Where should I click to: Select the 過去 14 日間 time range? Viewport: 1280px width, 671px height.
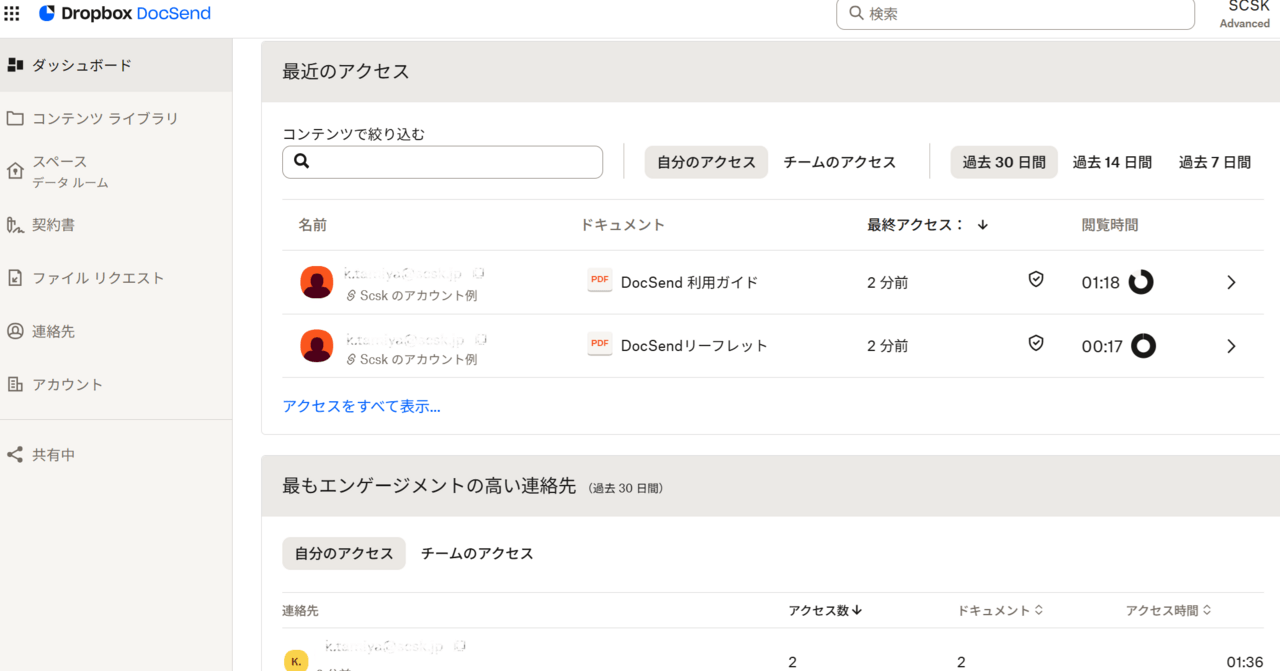[x=1112, y=162]
